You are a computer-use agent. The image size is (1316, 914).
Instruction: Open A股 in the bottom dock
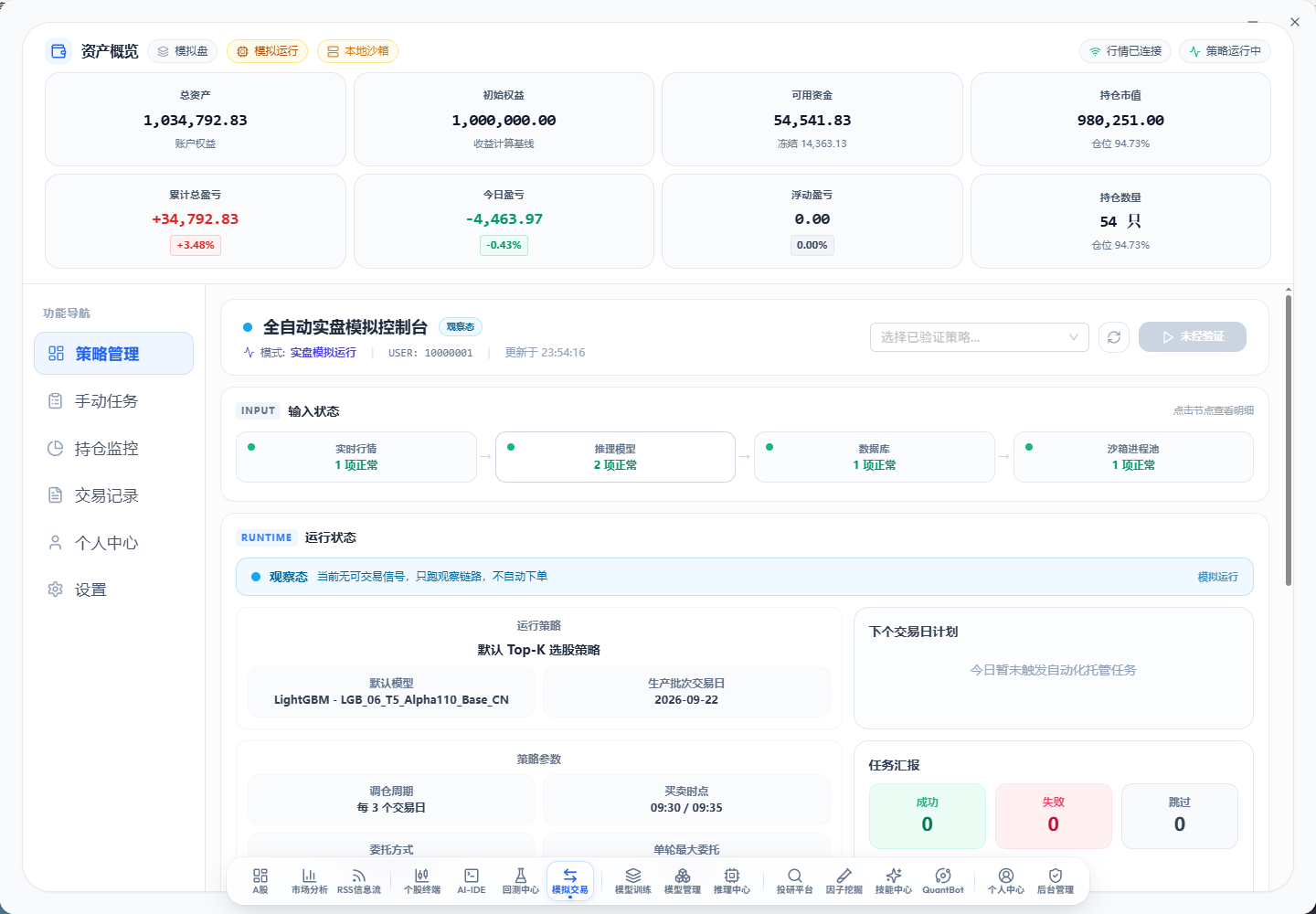click(x=260, y=881)
